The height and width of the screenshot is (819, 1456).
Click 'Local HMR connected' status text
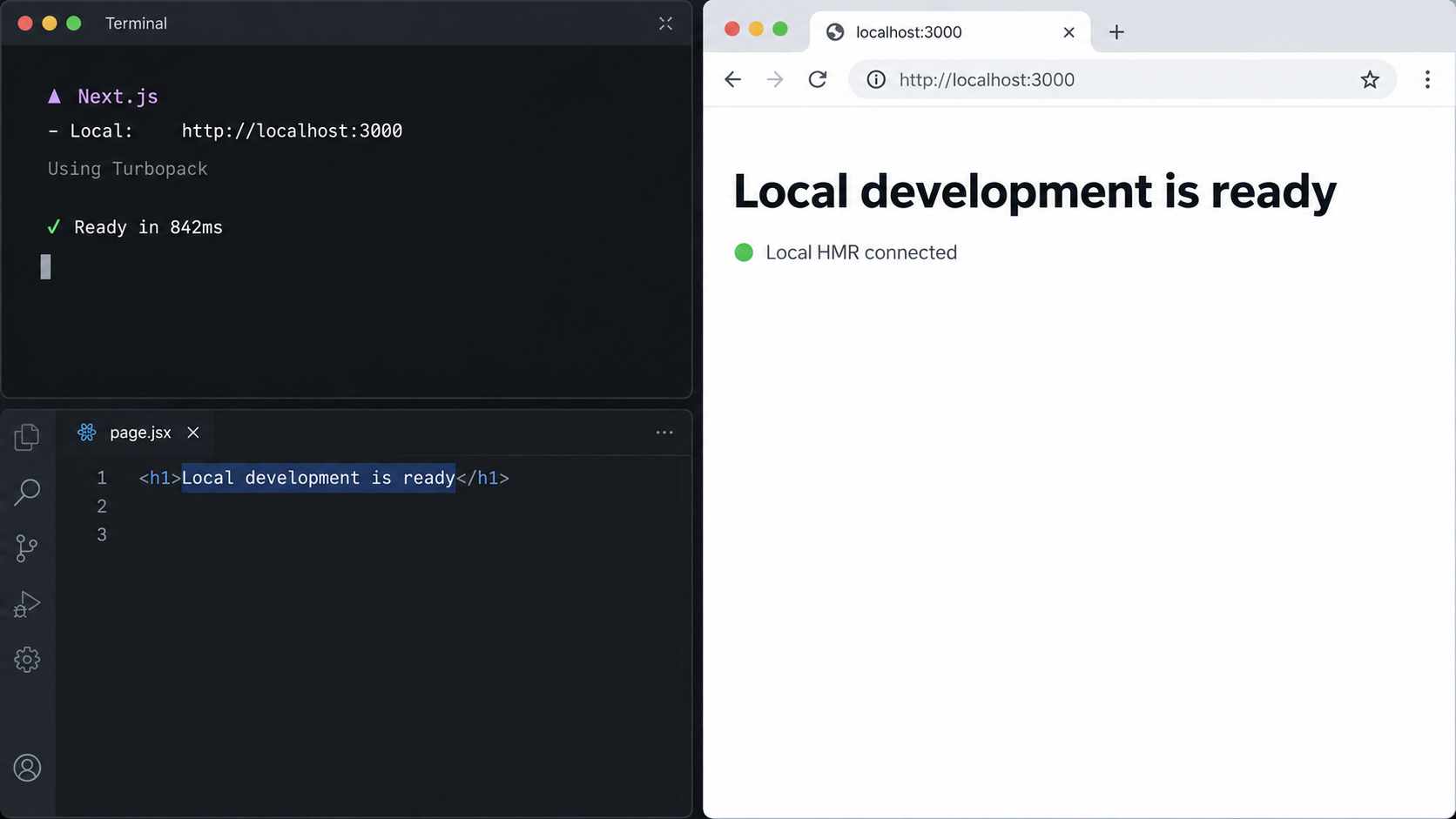tap(861, 252)
